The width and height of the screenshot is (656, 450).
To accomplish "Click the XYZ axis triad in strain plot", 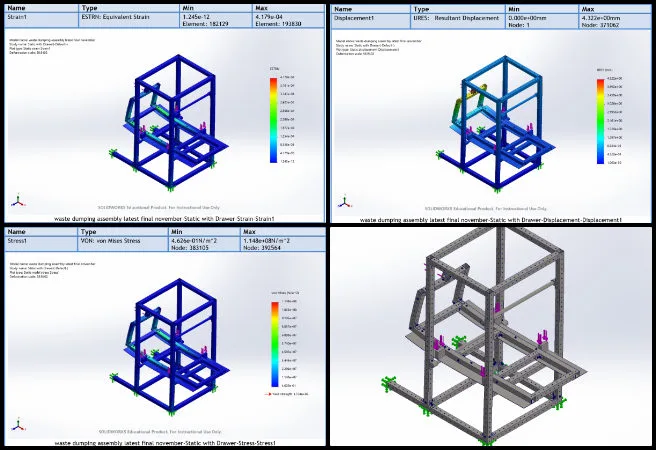I will (x=19, y=200).
